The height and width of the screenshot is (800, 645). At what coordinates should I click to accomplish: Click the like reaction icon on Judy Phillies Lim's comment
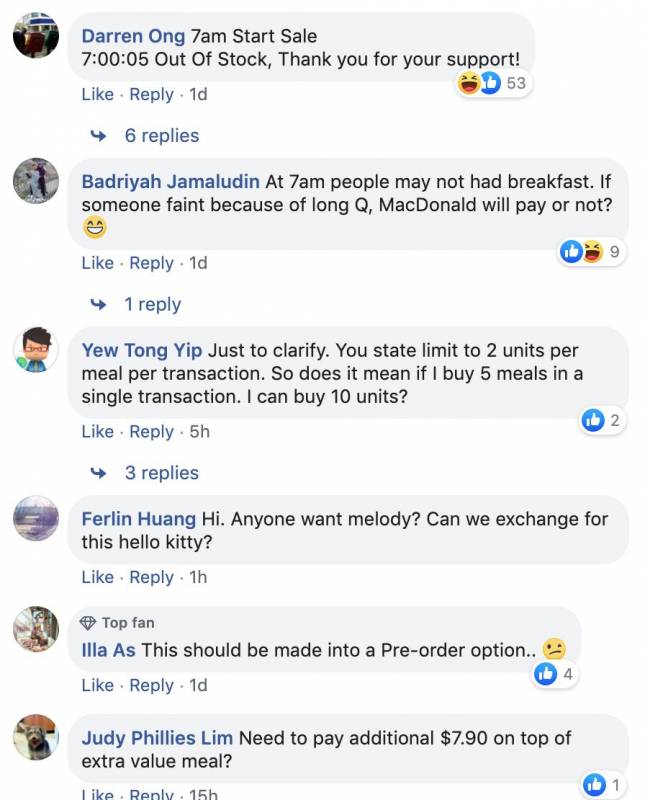[x=594, y=784]
